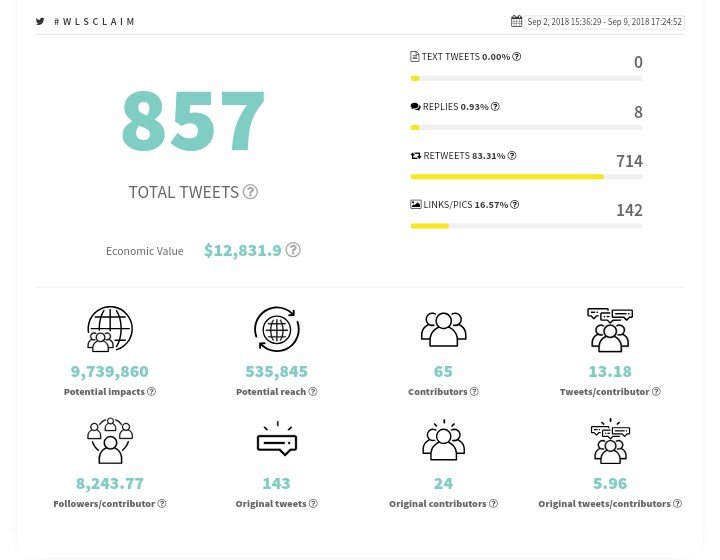The width and height of the screenshot is (720, 560).
Task: Click the Original tweets/contributors icon
Action: tap(609, 441)
